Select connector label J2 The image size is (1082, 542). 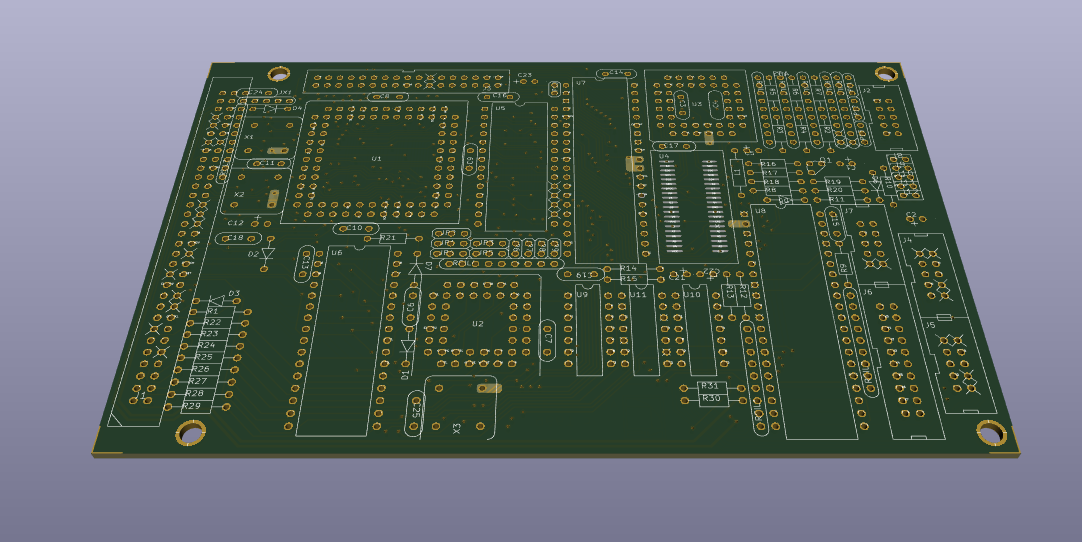click(865, 90)
